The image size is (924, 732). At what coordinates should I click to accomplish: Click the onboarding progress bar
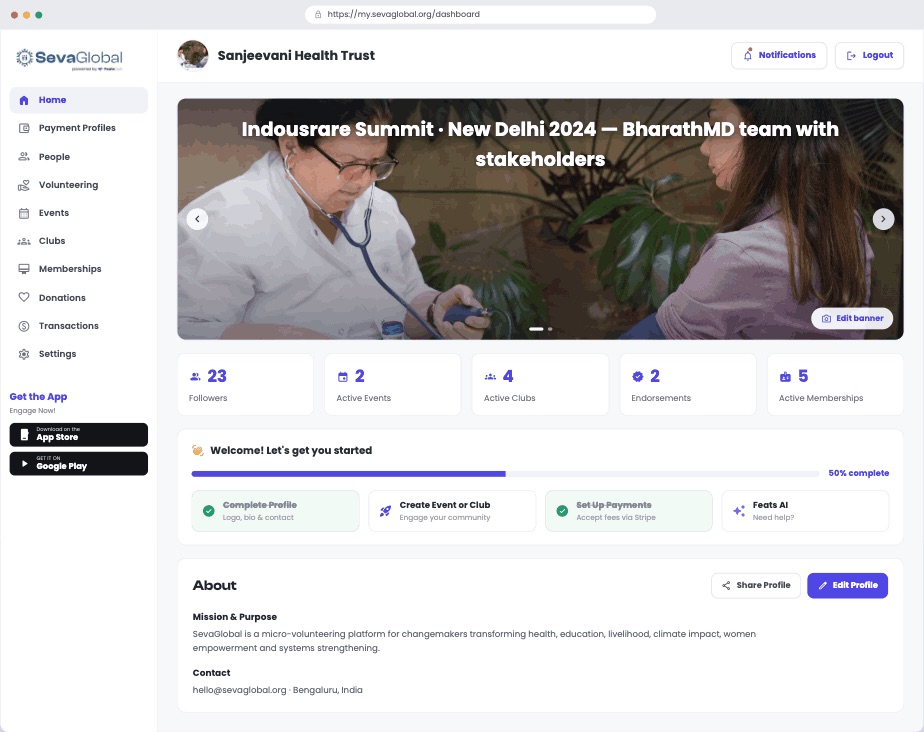pos(505,474)
